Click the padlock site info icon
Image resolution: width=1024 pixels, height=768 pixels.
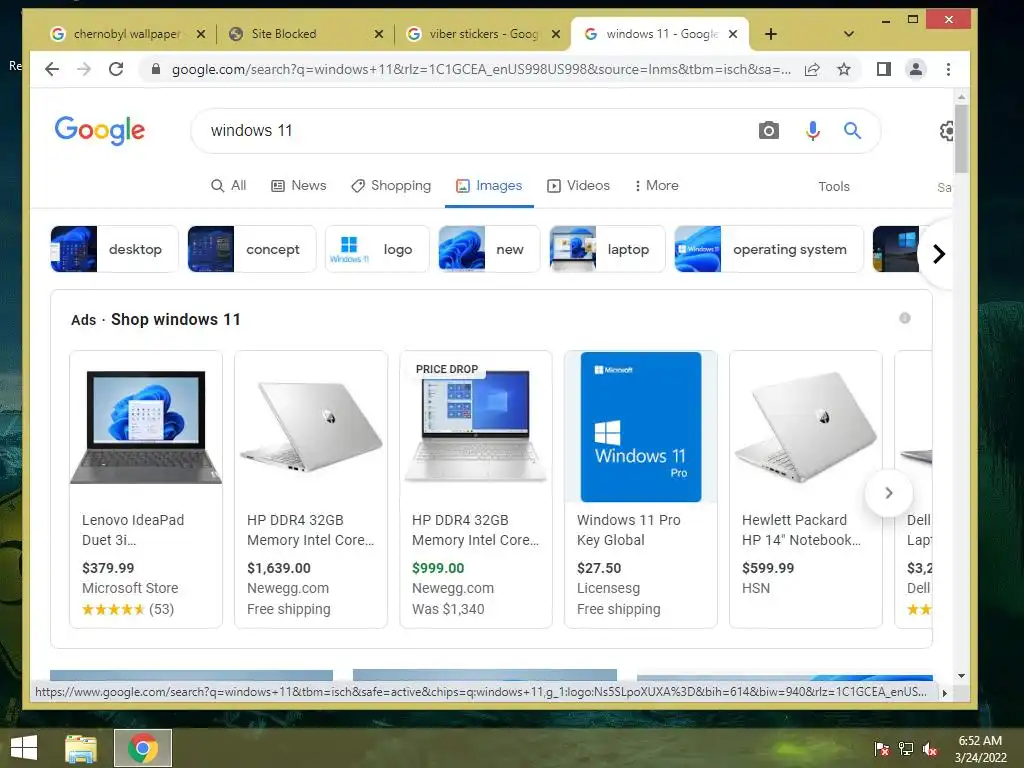[155, 69]
